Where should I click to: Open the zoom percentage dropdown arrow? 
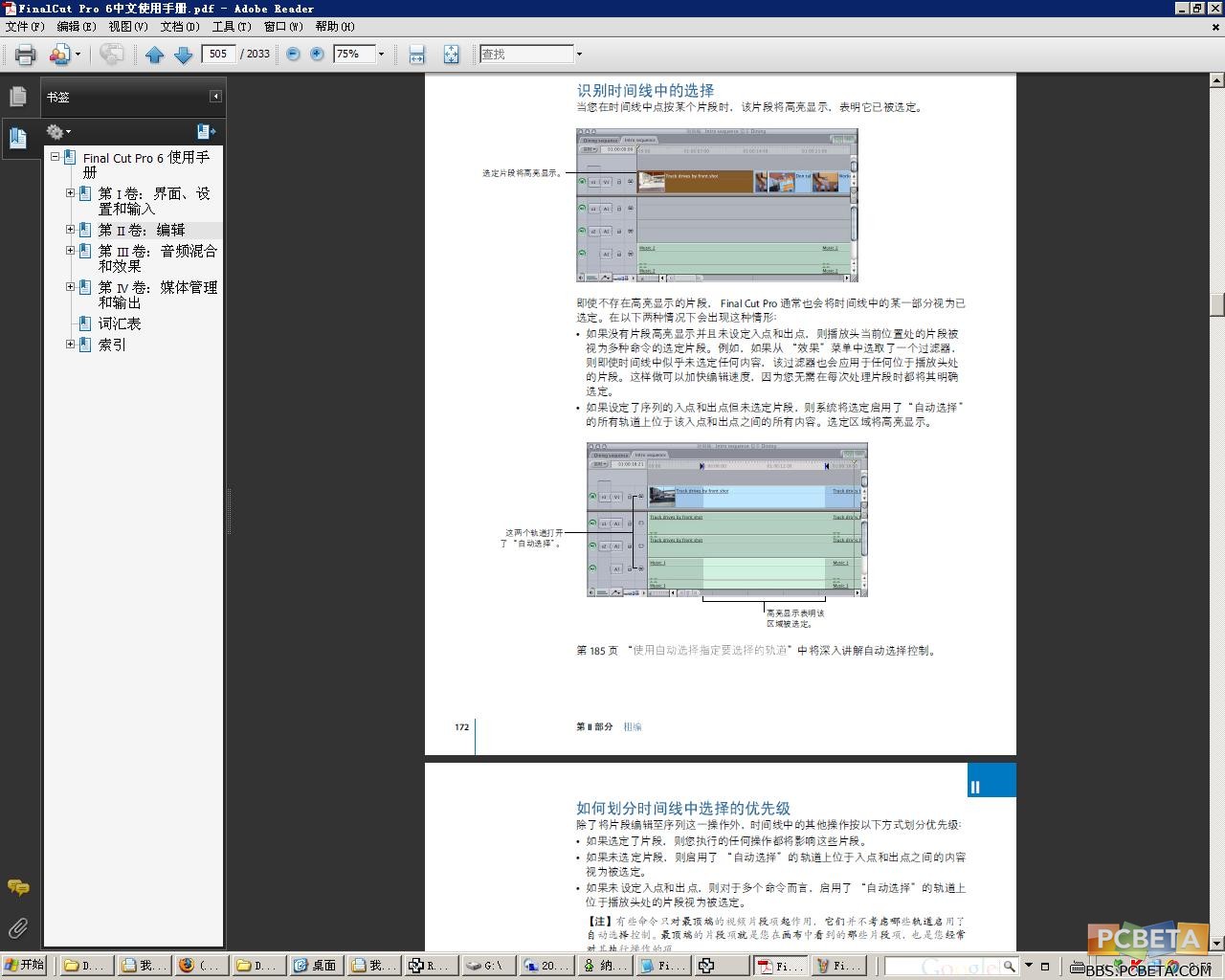tap(381, 55)
